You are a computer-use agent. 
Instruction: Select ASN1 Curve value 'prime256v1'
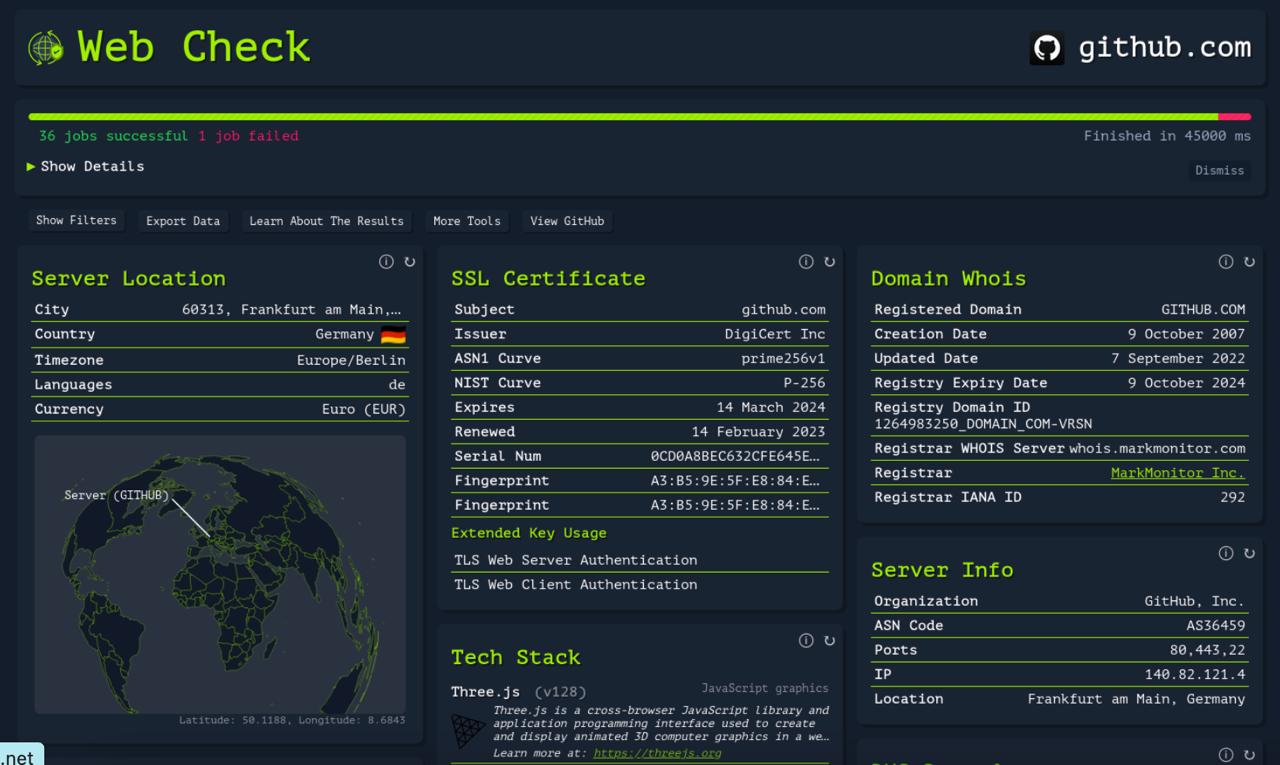(783, 359)
